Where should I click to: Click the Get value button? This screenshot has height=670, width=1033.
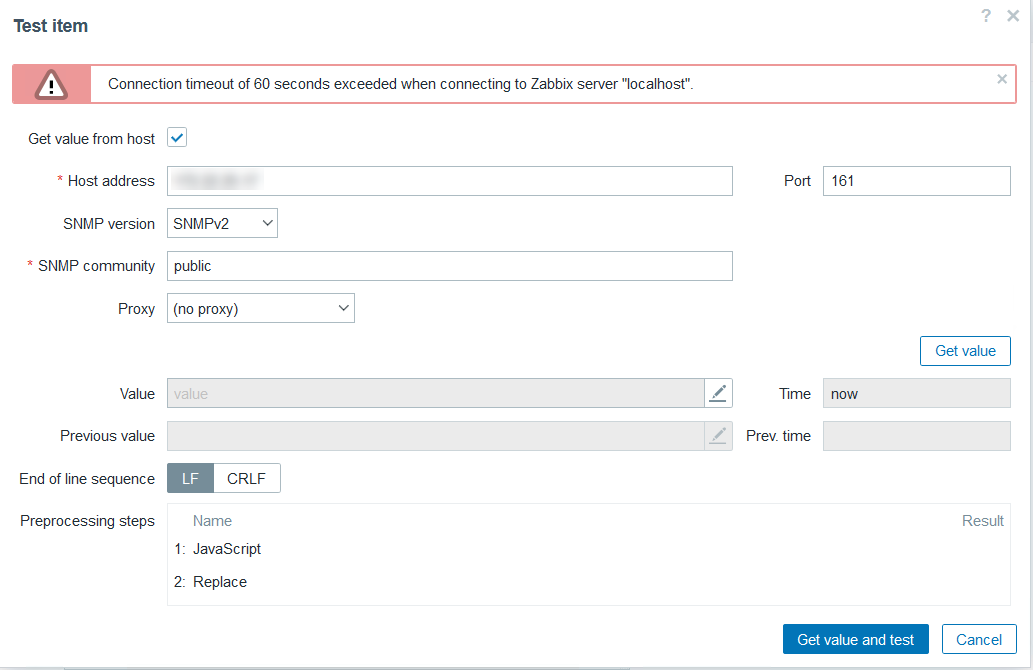[x=965, y=351]
